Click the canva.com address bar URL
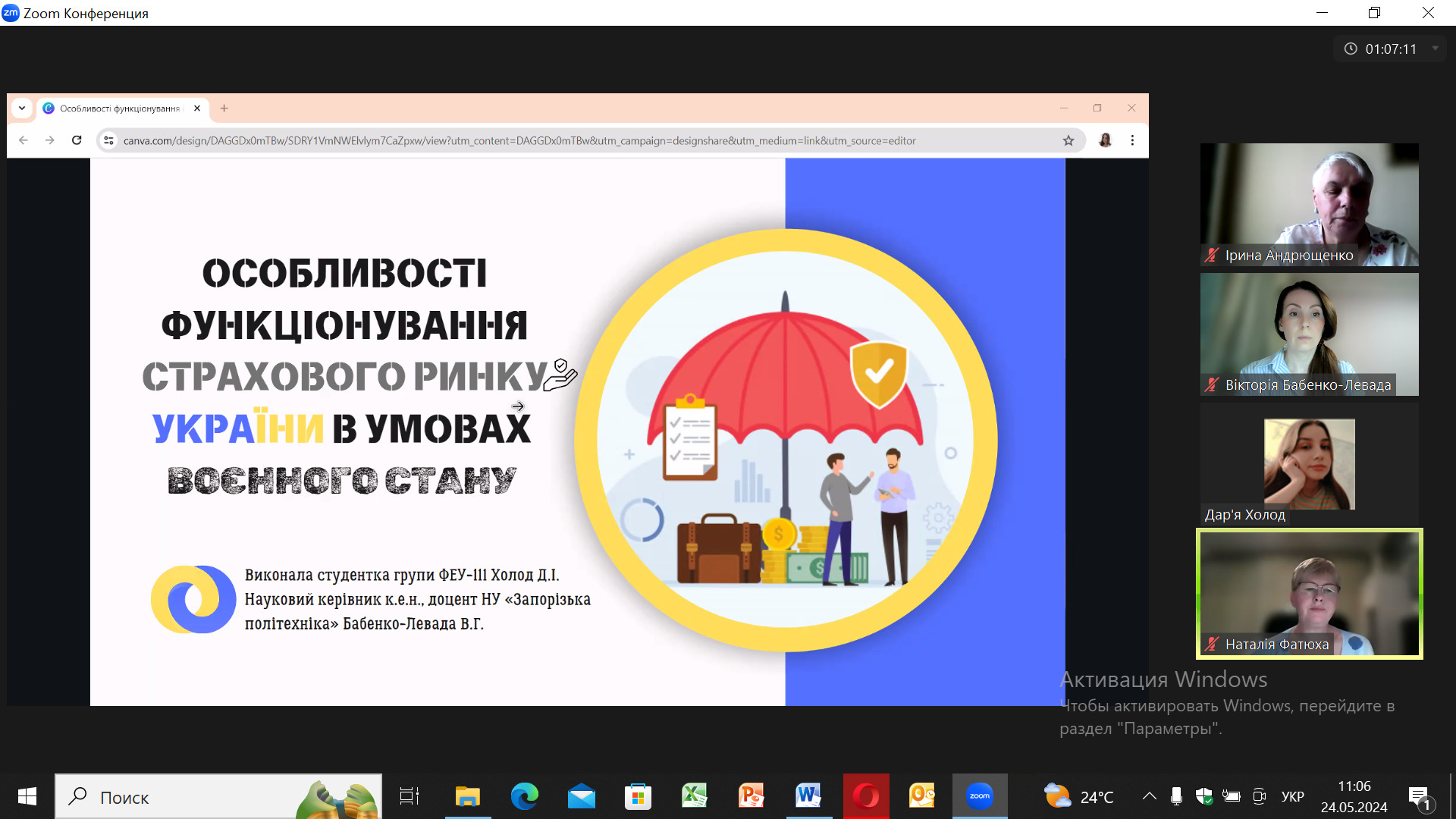The image size is (1456, 819). (x=519, y=140)
